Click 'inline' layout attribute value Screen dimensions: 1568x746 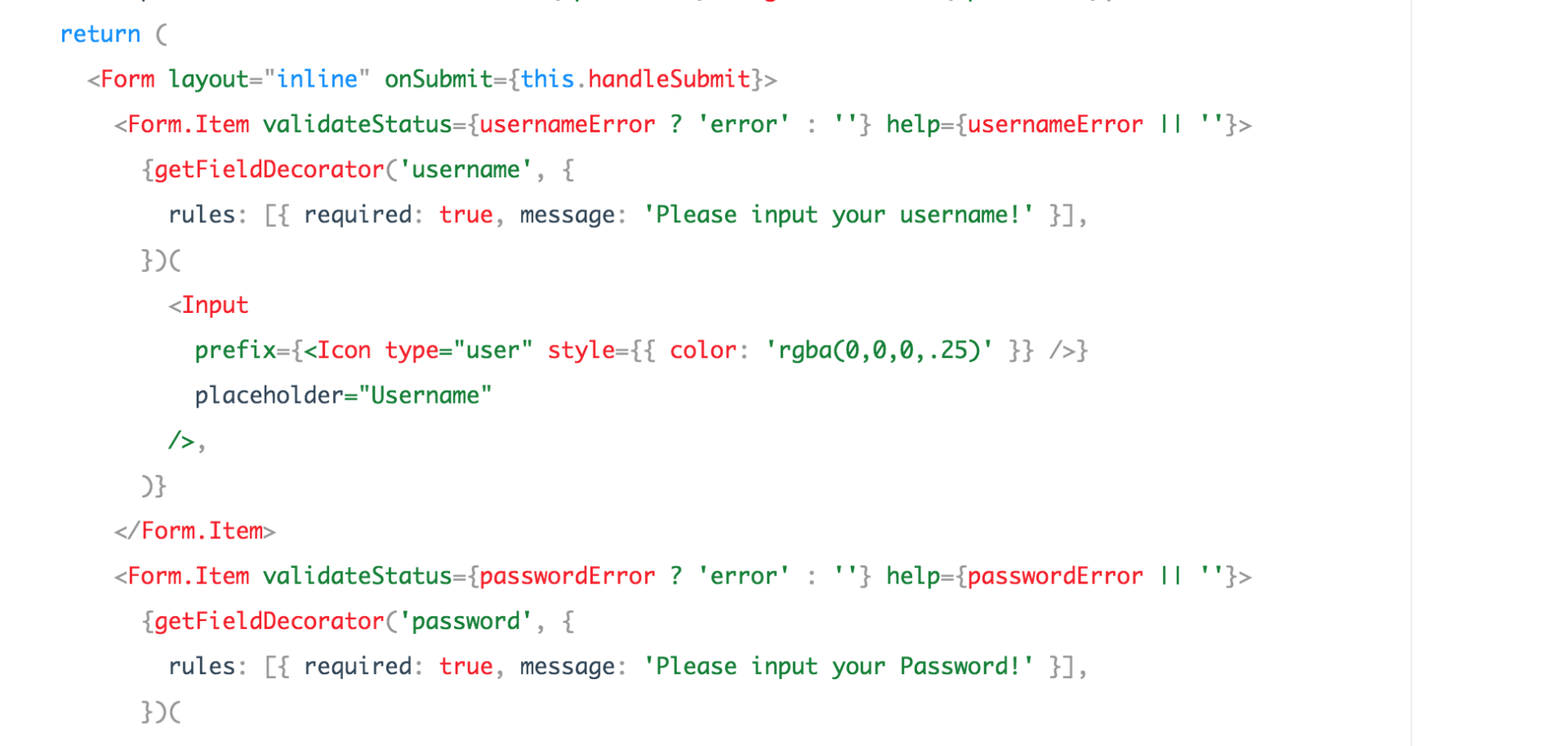click(x=317, y=79)
